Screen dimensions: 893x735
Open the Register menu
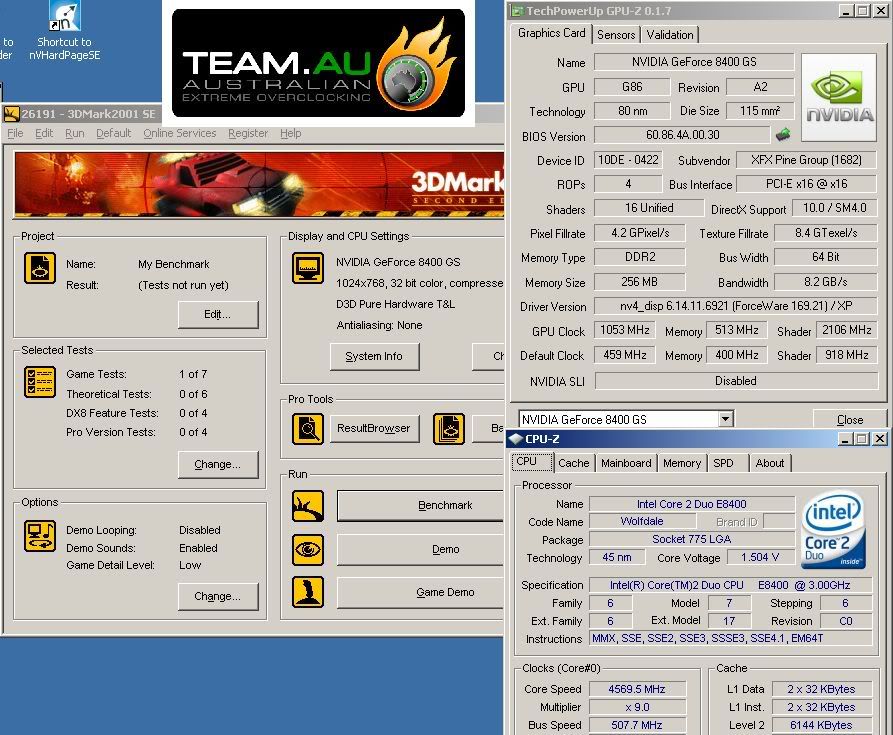click(x=248, y=133)
